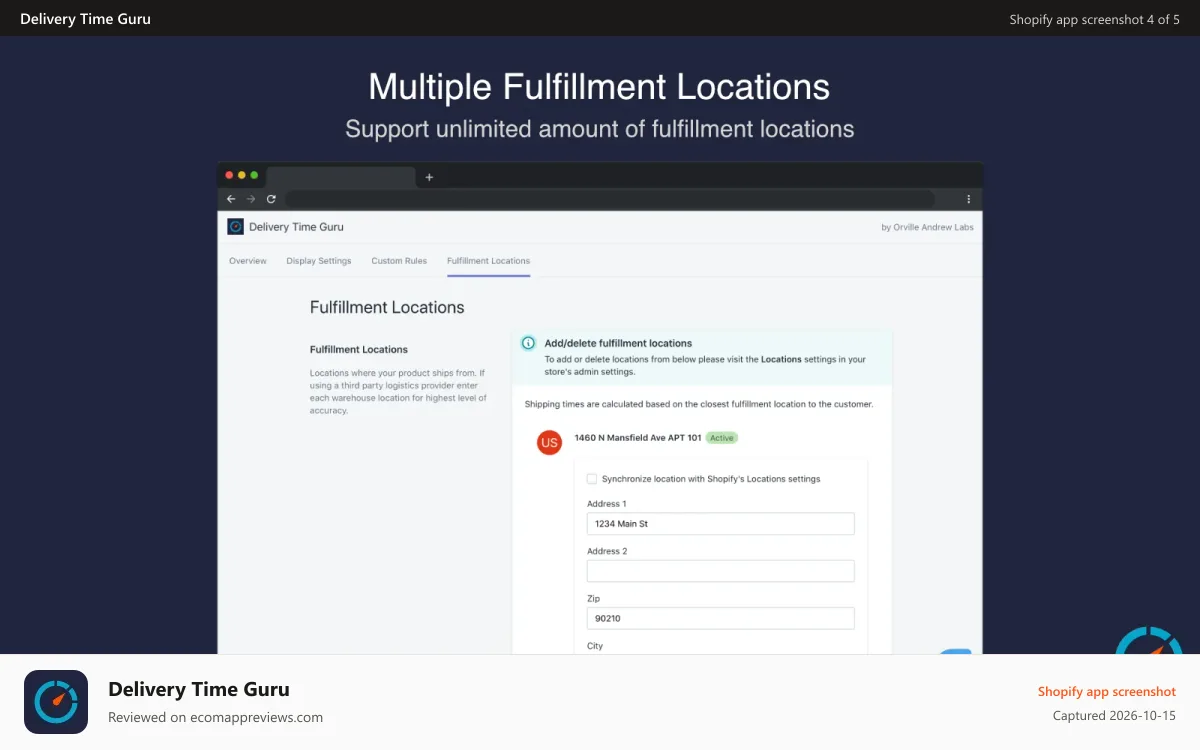
Task: Click the Delivery Time Guru footer app icon
Action: (56, 702)
